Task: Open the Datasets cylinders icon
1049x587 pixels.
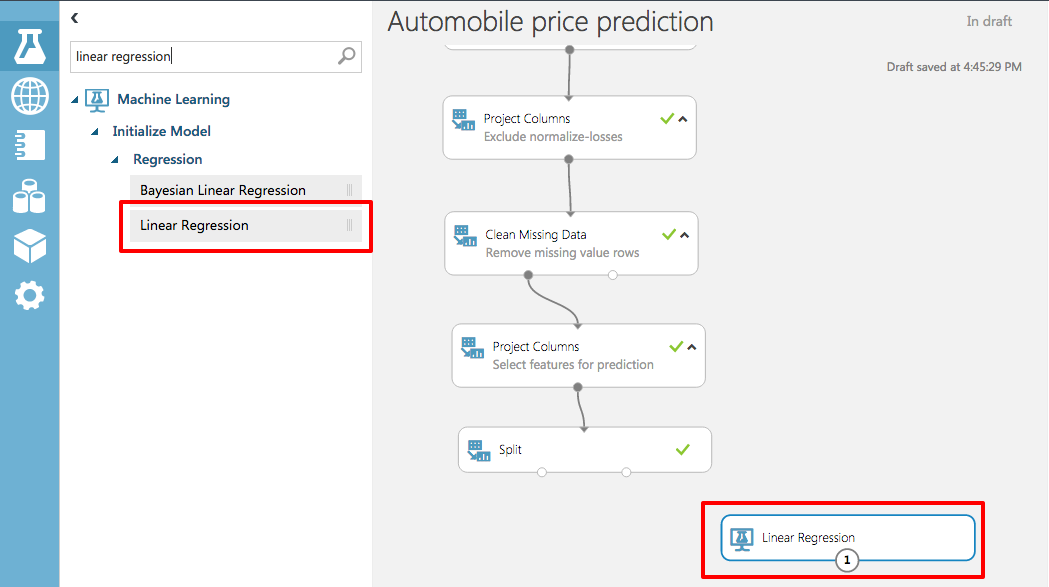Action: [x=29, y=196]
